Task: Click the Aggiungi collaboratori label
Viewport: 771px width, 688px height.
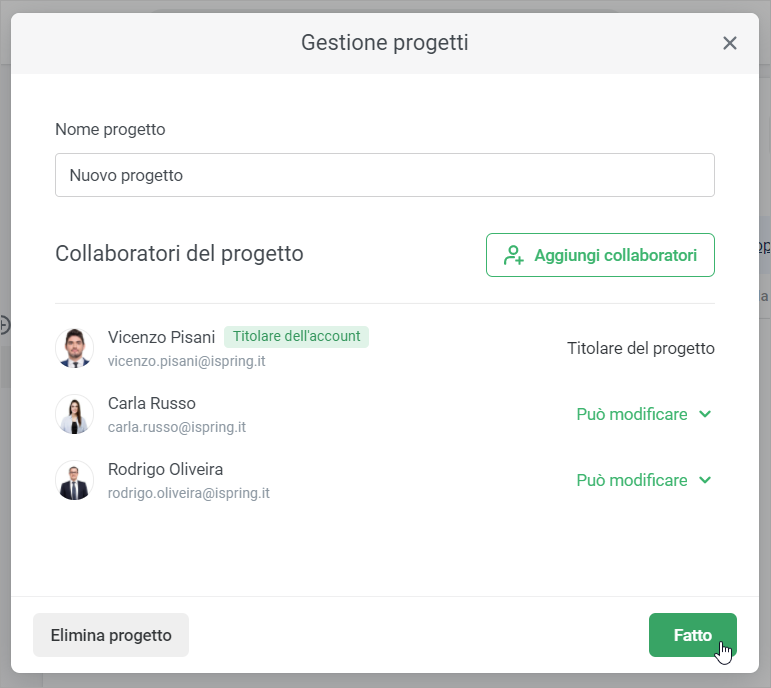Action: (x=615, y=255)
